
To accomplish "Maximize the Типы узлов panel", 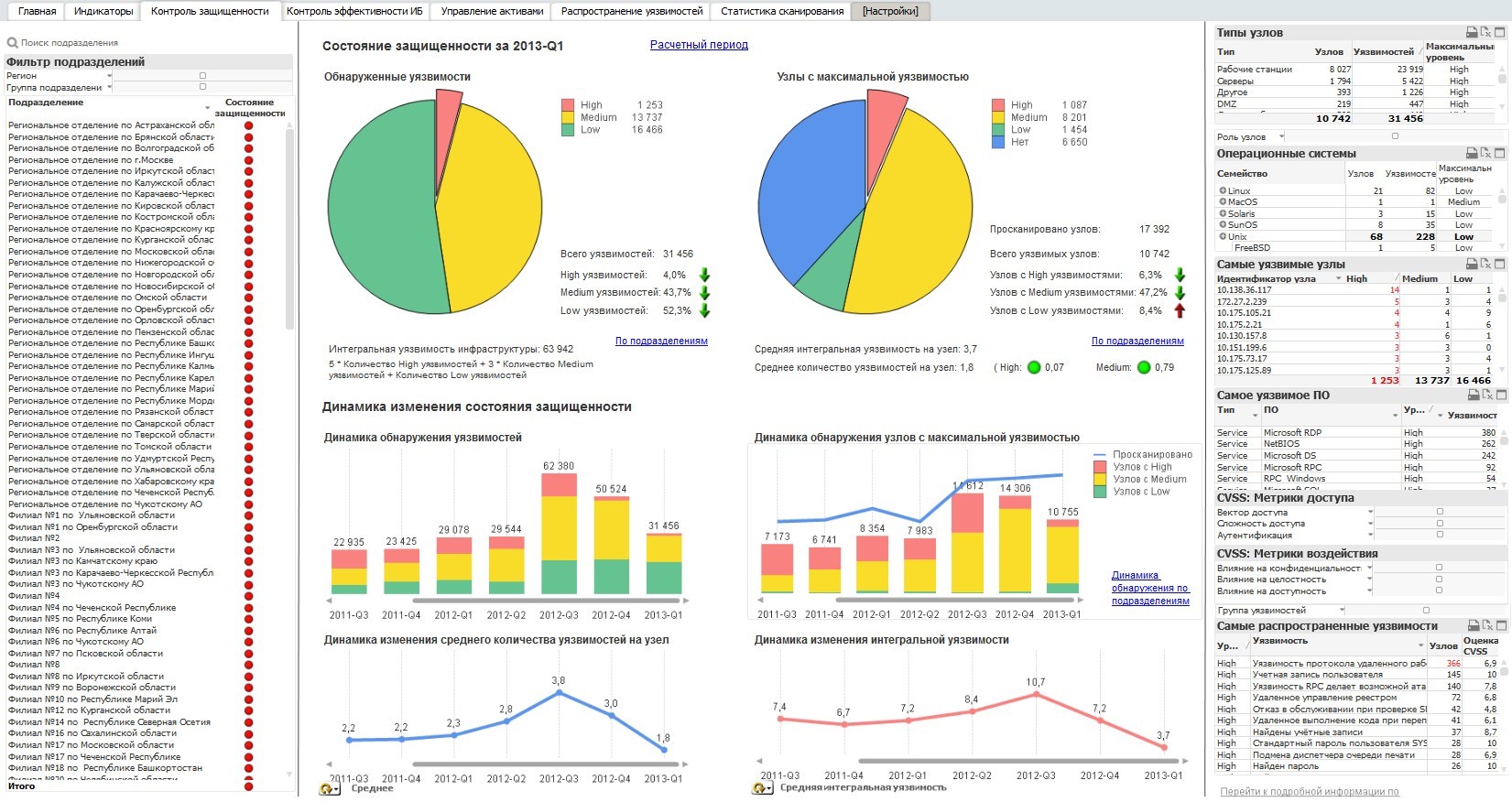I will [x=1500, y=32].
